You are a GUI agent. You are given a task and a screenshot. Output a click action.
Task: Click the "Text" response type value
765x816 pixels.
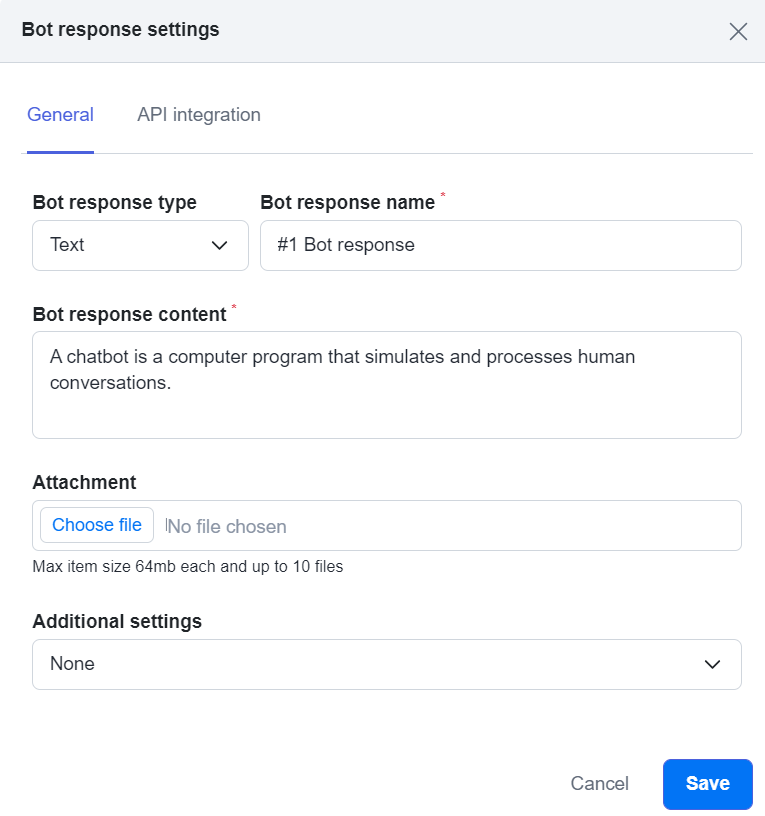pyautogui.click(x=67, y=245)
